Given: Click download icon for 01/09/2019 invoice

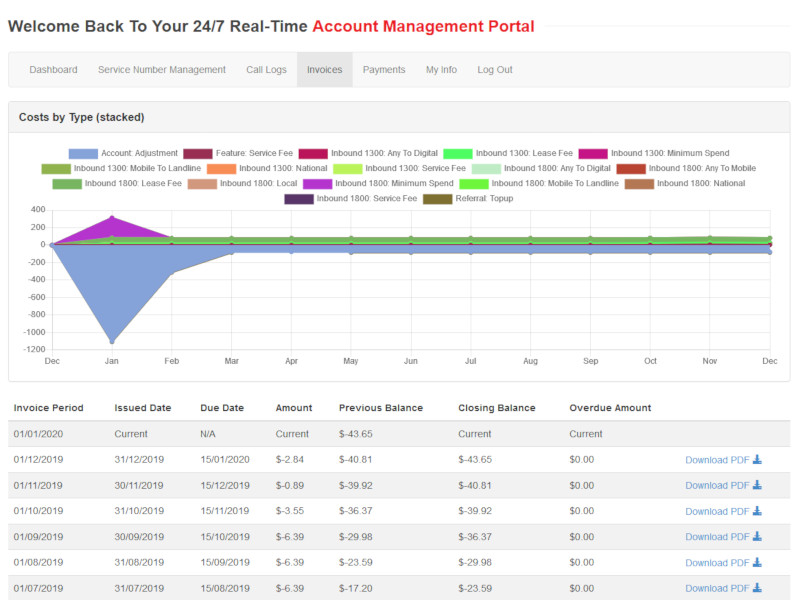Looking at the screenshot, I should 757,537.
